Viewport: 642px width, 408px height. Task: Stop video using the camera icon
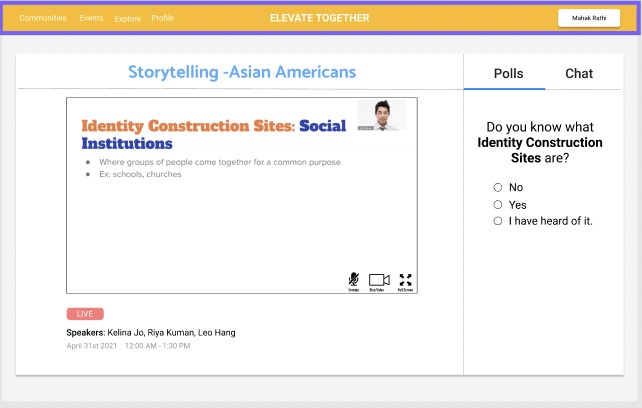click(x=379, y=282)
